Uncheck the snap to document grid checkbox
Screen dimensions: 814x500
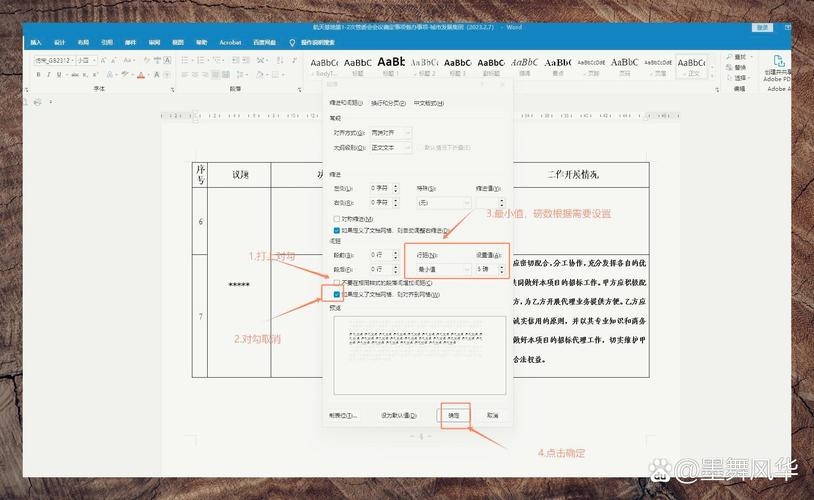[x=337, y=295]
